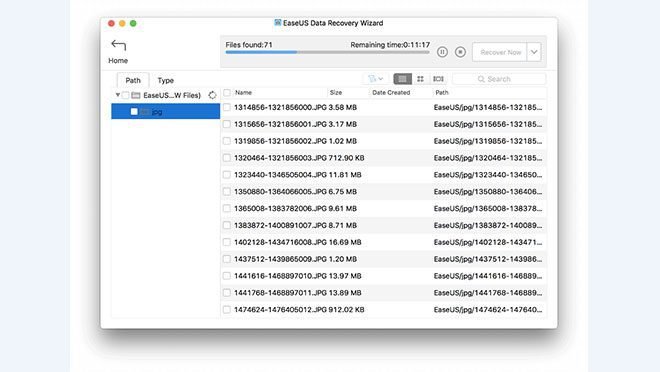Viewport: 660px width, 372px height.
Task: Select the jpg folder in the tree
Action: [x=165, y=112]
